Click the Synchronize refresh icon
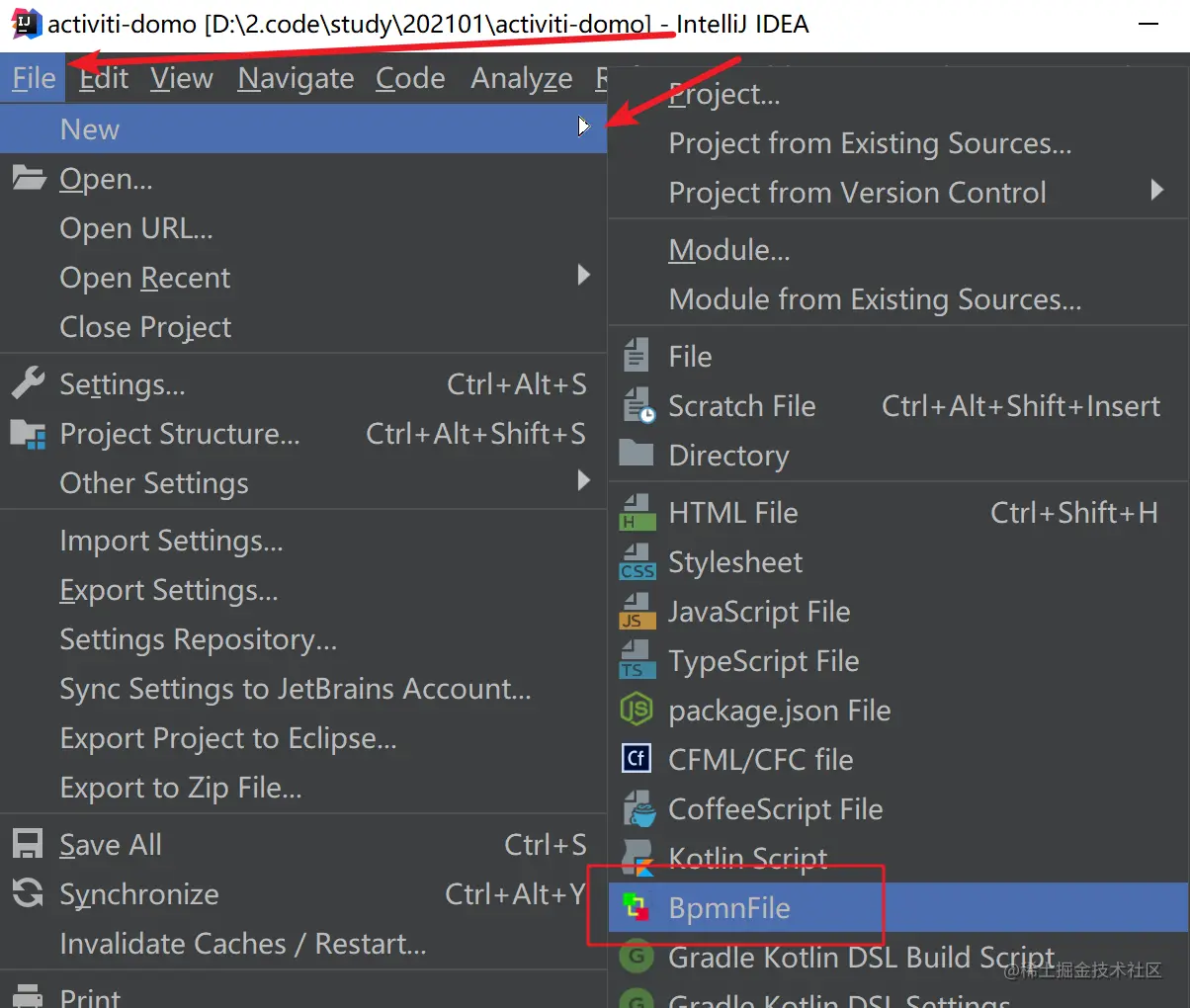The width and height of the screenshot is (1190, 1008). (28, 893)
